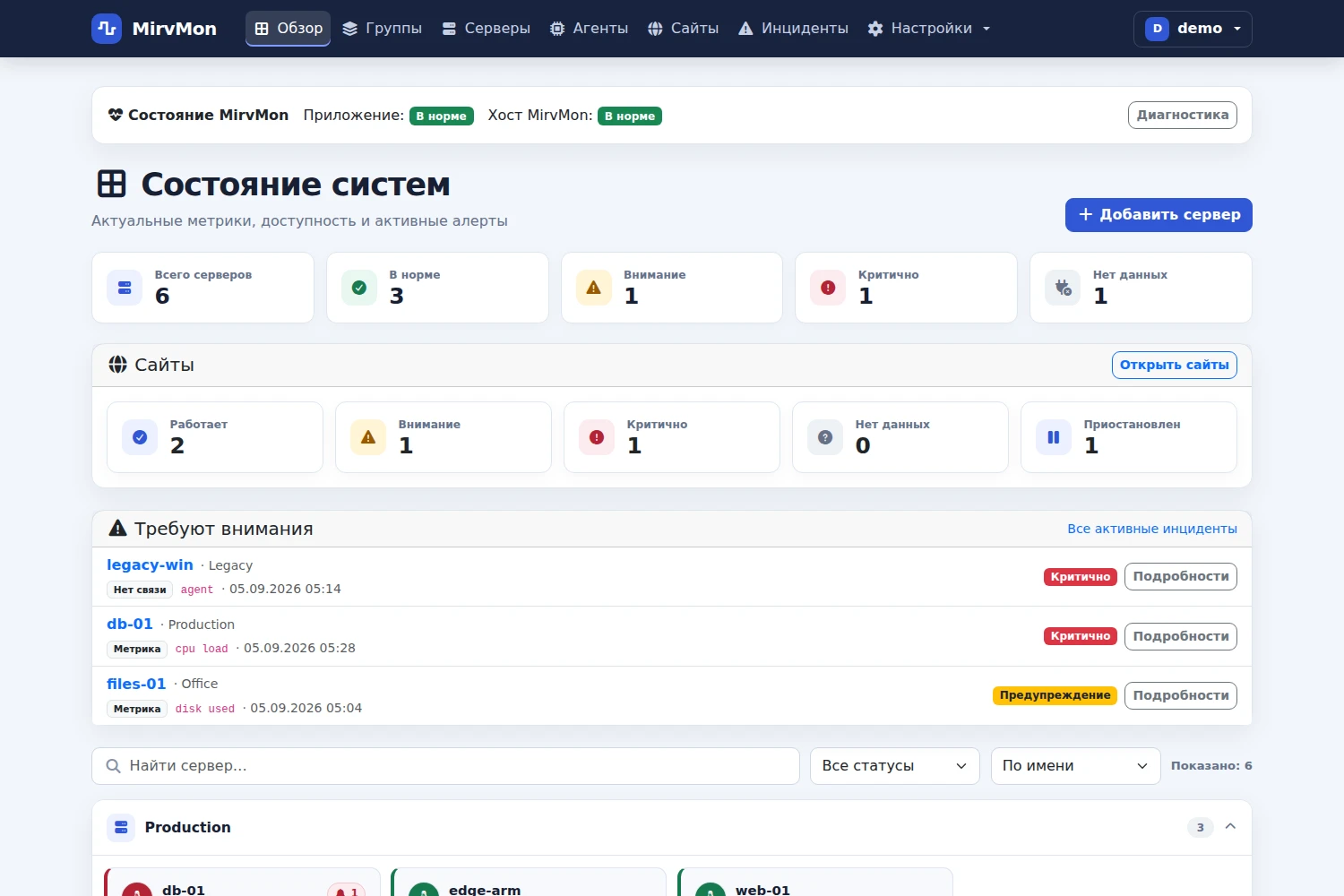
Task: Click the Открыть сайты button
Action: coord(1174,365)
